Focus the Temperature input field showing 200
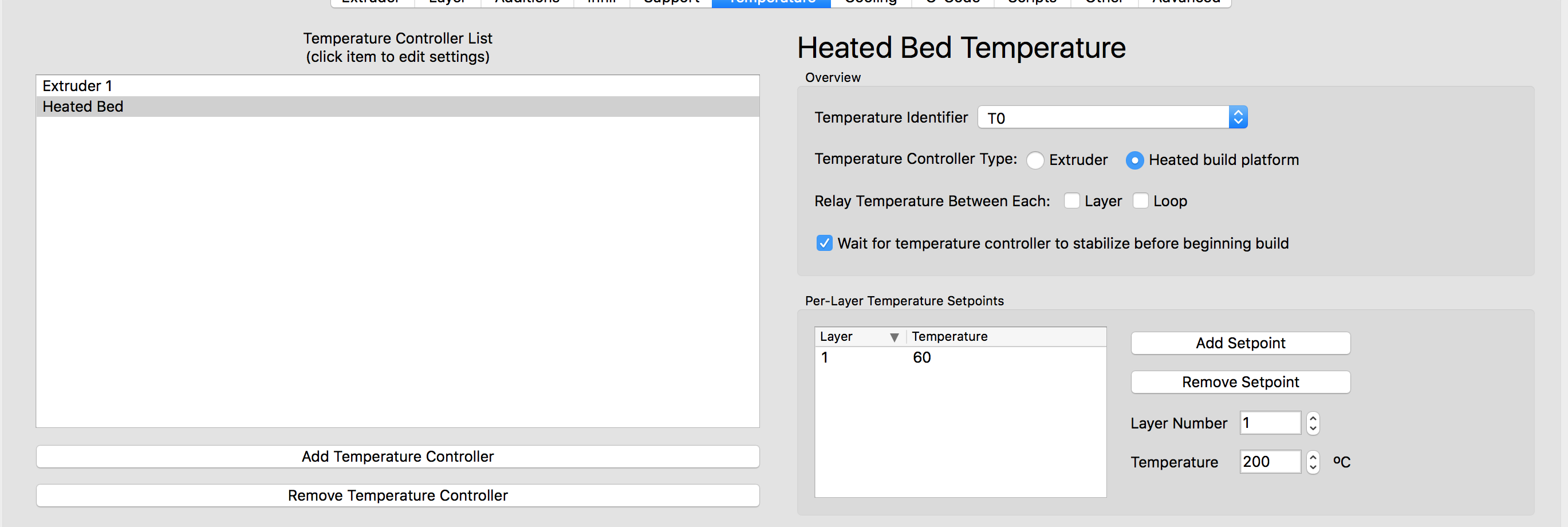Screen dimensions: 1568x527 [x=1270, y=462]
